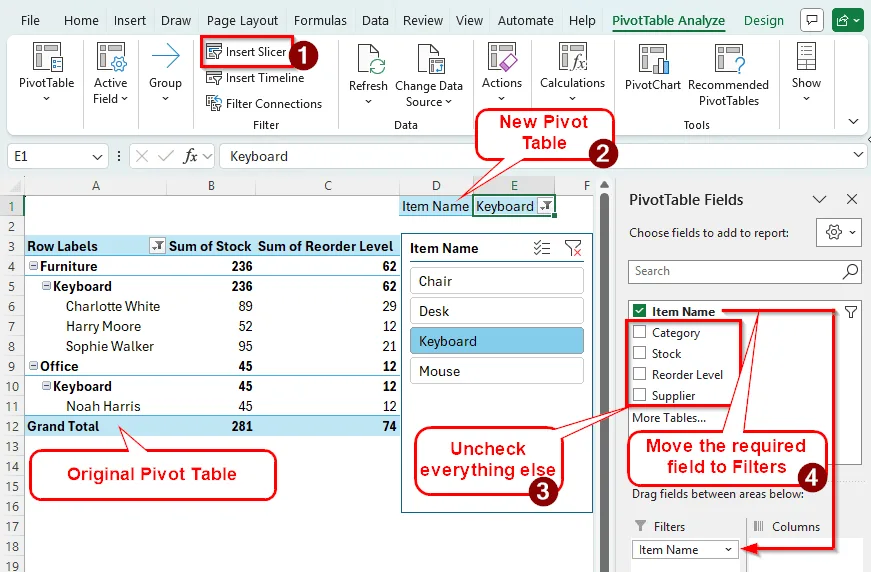
Task: Select Desk in the slicer
Action: pos(497,311)
